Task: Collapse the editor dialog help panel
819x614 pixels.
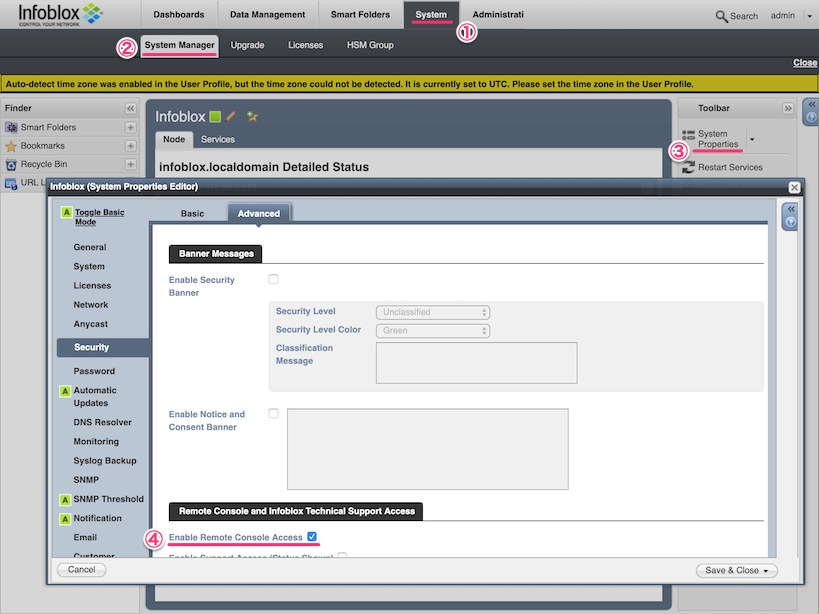Action: click(791, 209)
